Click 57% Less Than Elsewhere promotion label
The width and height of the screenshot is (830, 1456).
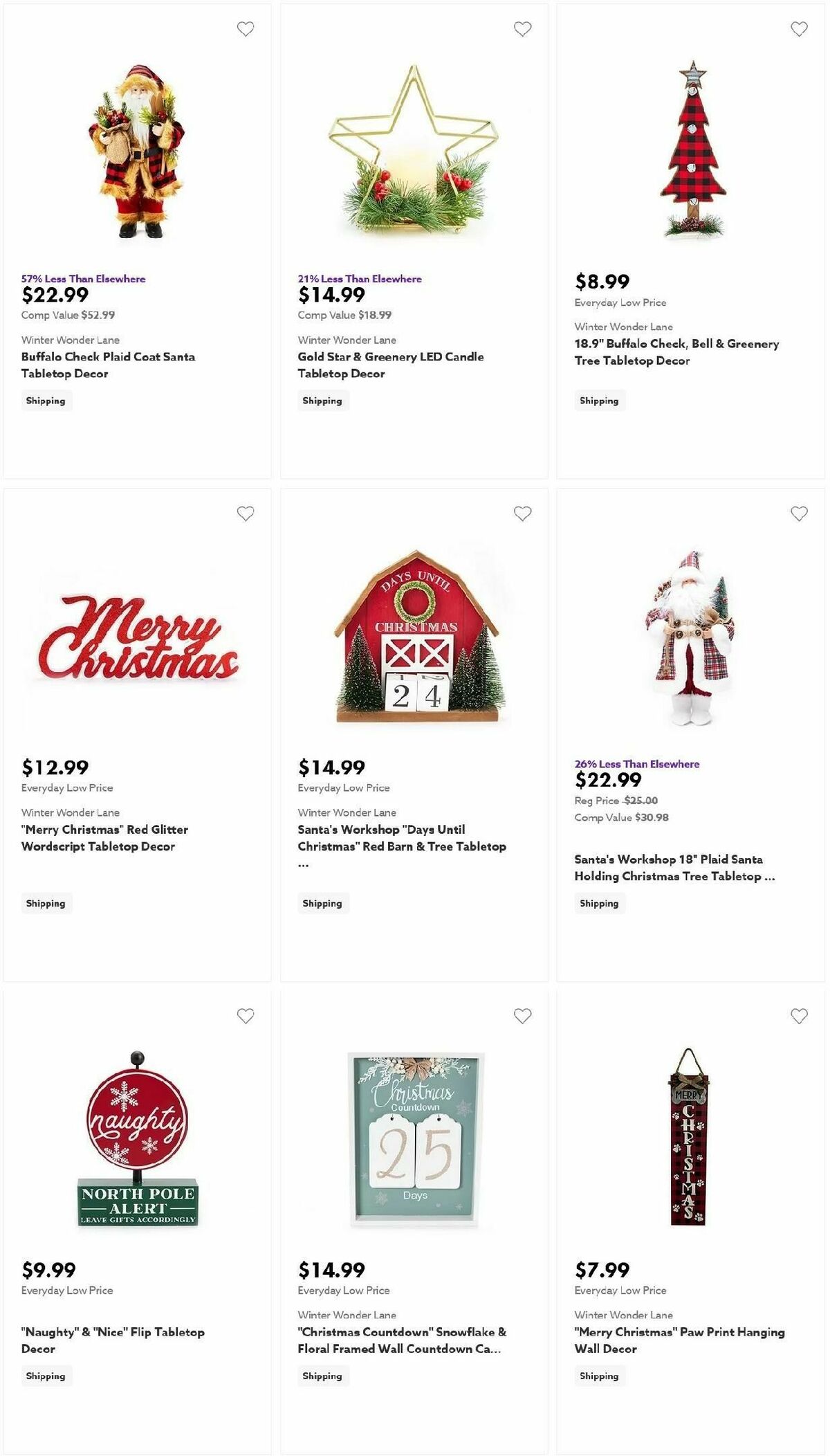point(82,279)
